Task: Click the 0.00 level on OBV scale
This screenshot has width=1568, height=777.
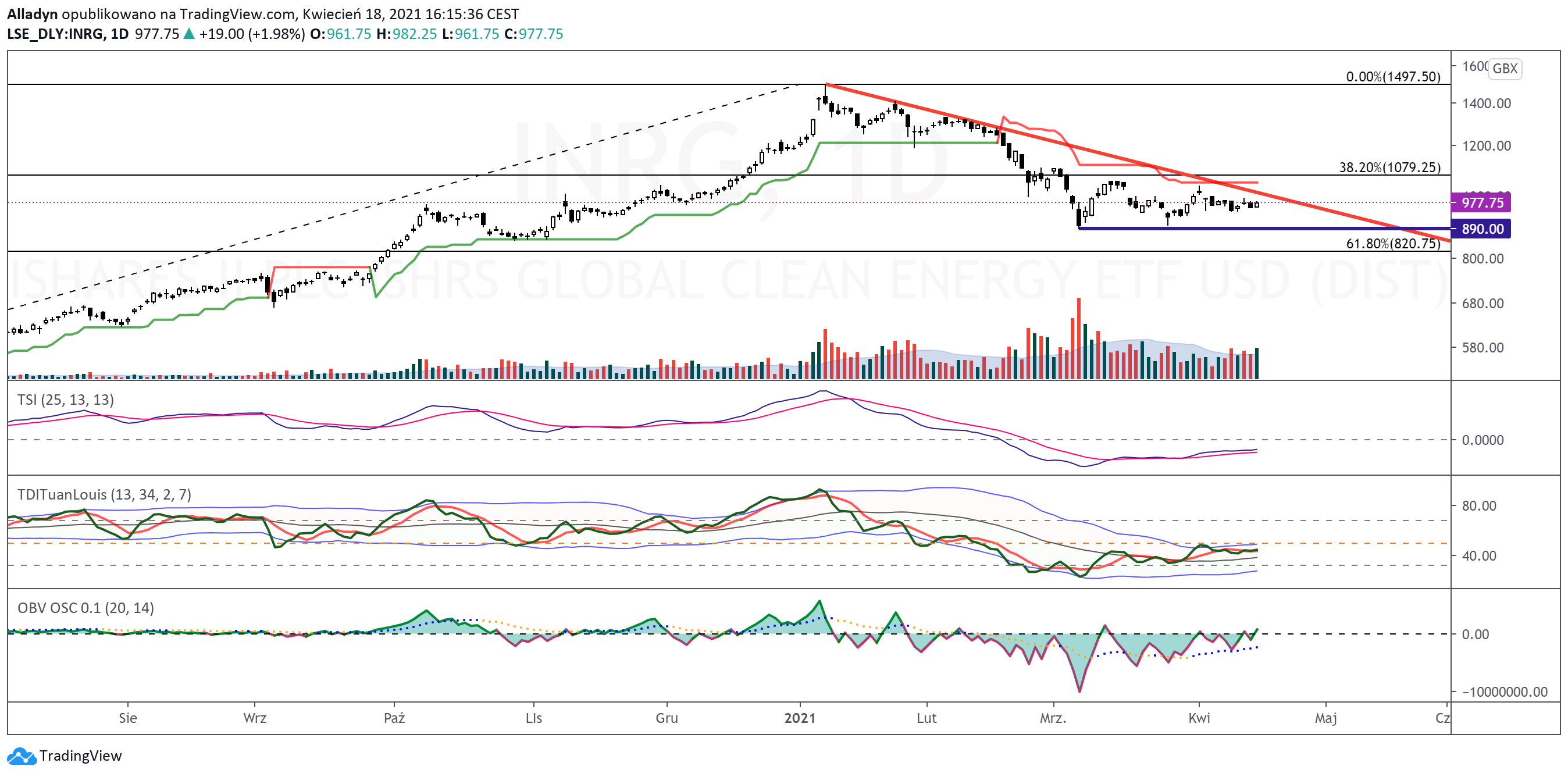Action: [x=1476, y=635]
